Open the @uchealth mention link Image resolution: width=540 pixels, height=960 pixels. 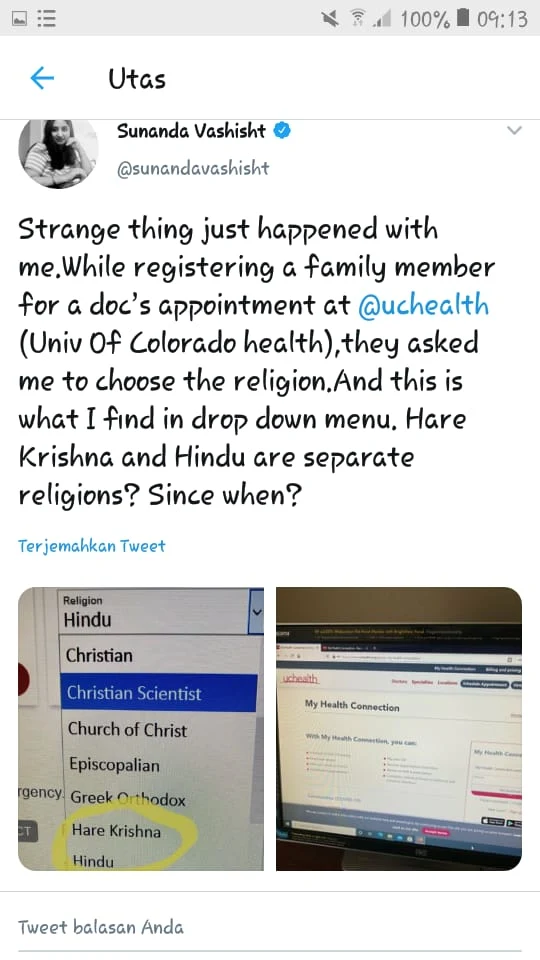[x=423, y=305]
